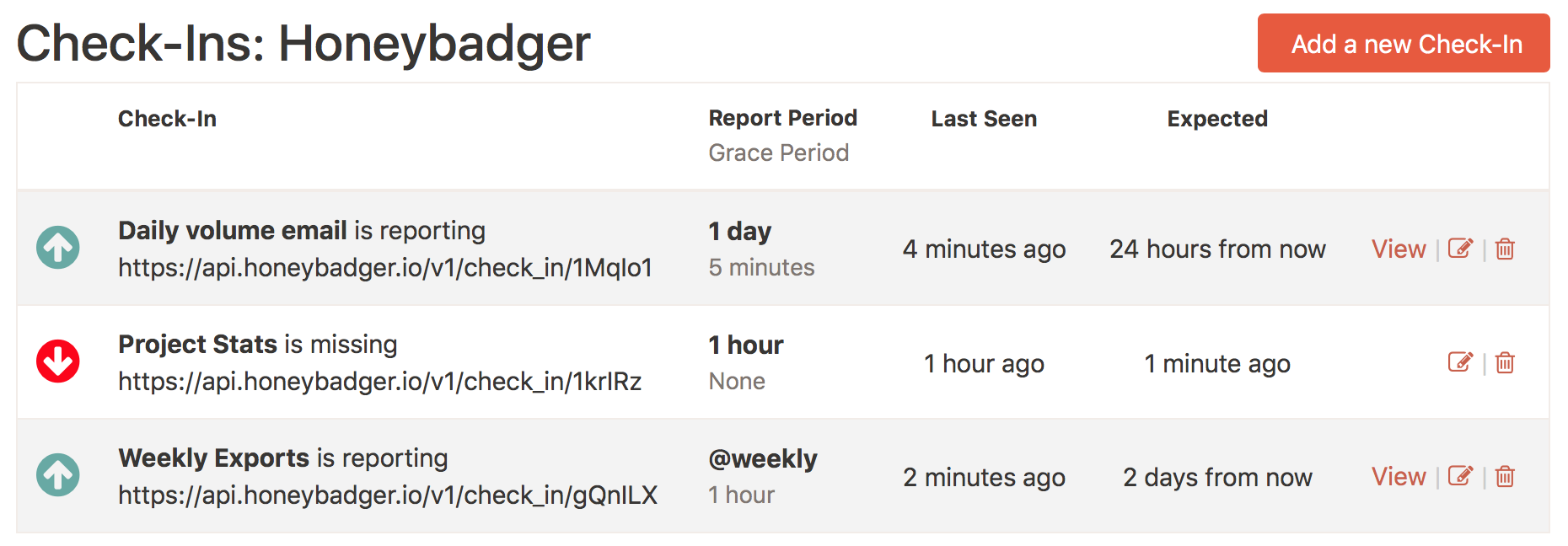This screenshot has width=1568, height=546.
Task: Click the Report Period column header
Action: (x=782, y=119)
